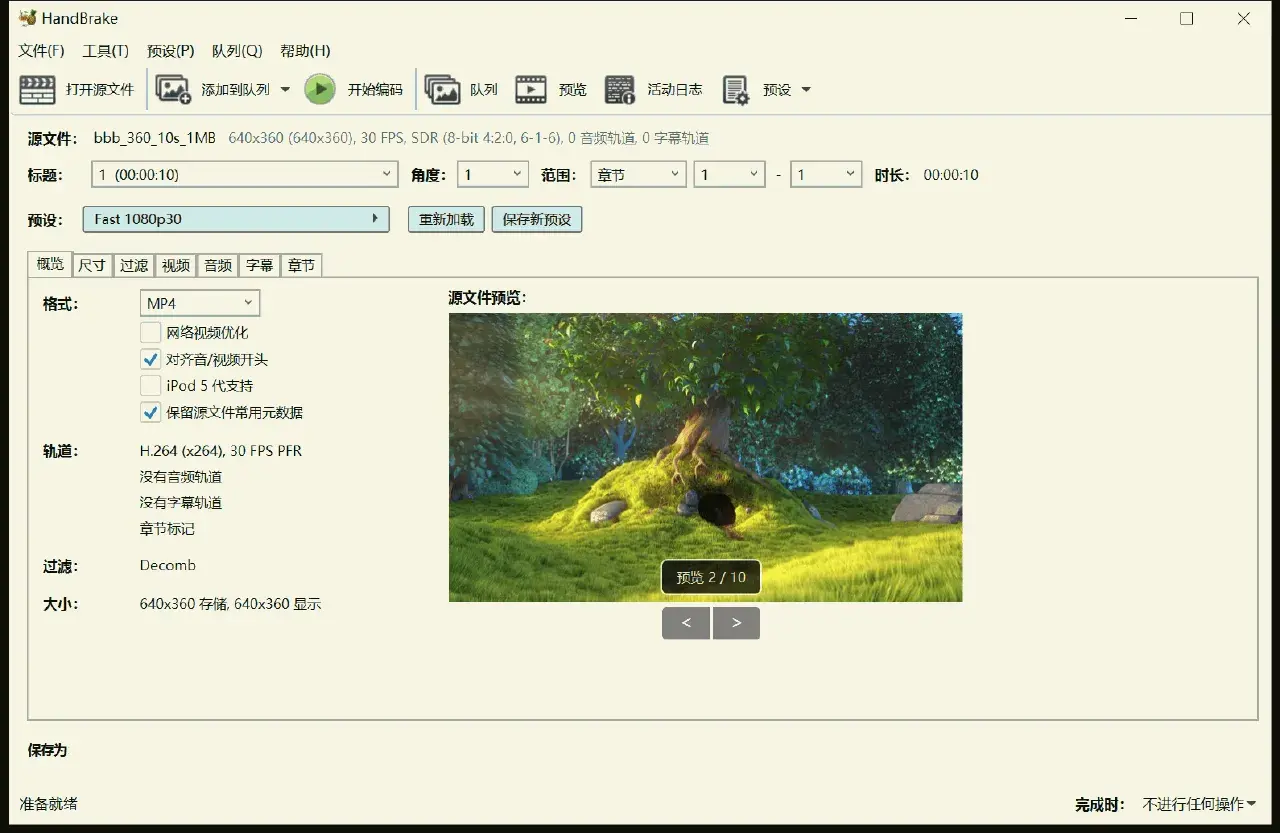The height and width of the screenshot is (833, 1280).
Task: Click the green start encode play icon
Action: coord(320,89)
